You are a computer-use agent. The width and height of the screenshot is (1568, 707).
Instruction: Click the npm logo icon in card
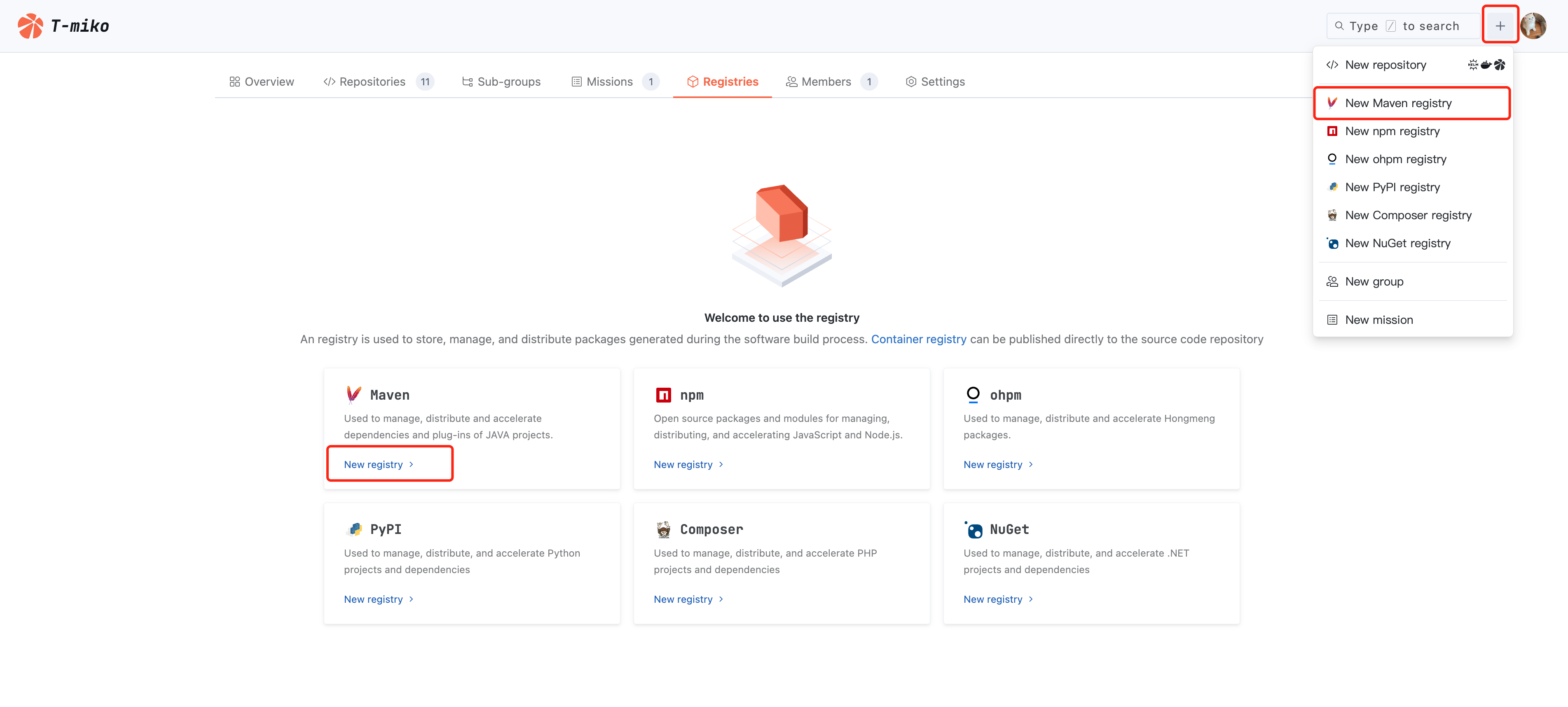(x=663, y=395)
